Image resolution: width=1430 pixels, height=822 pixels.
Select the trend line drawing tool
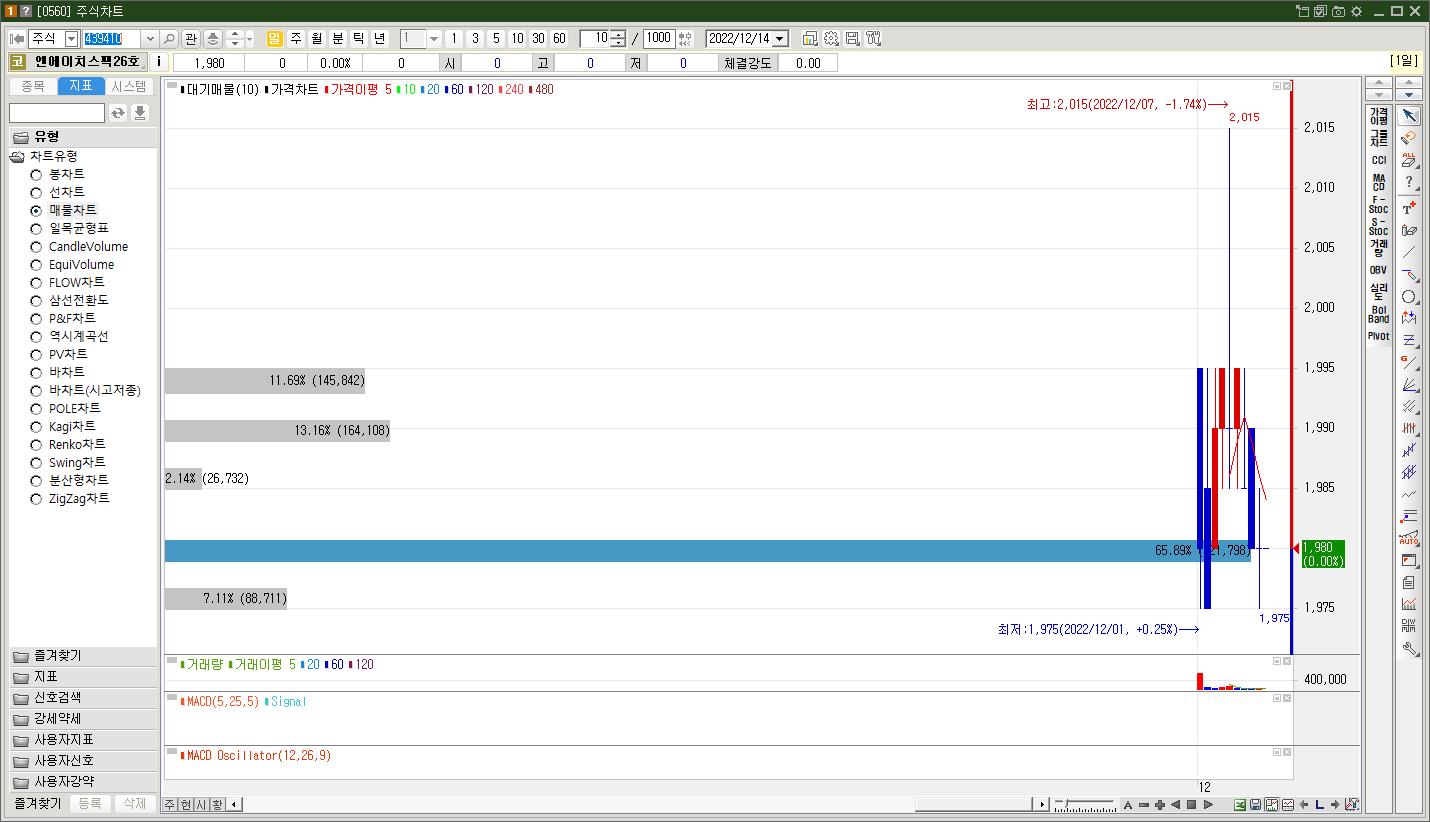pyautogui.click(x=1409, y=252)
